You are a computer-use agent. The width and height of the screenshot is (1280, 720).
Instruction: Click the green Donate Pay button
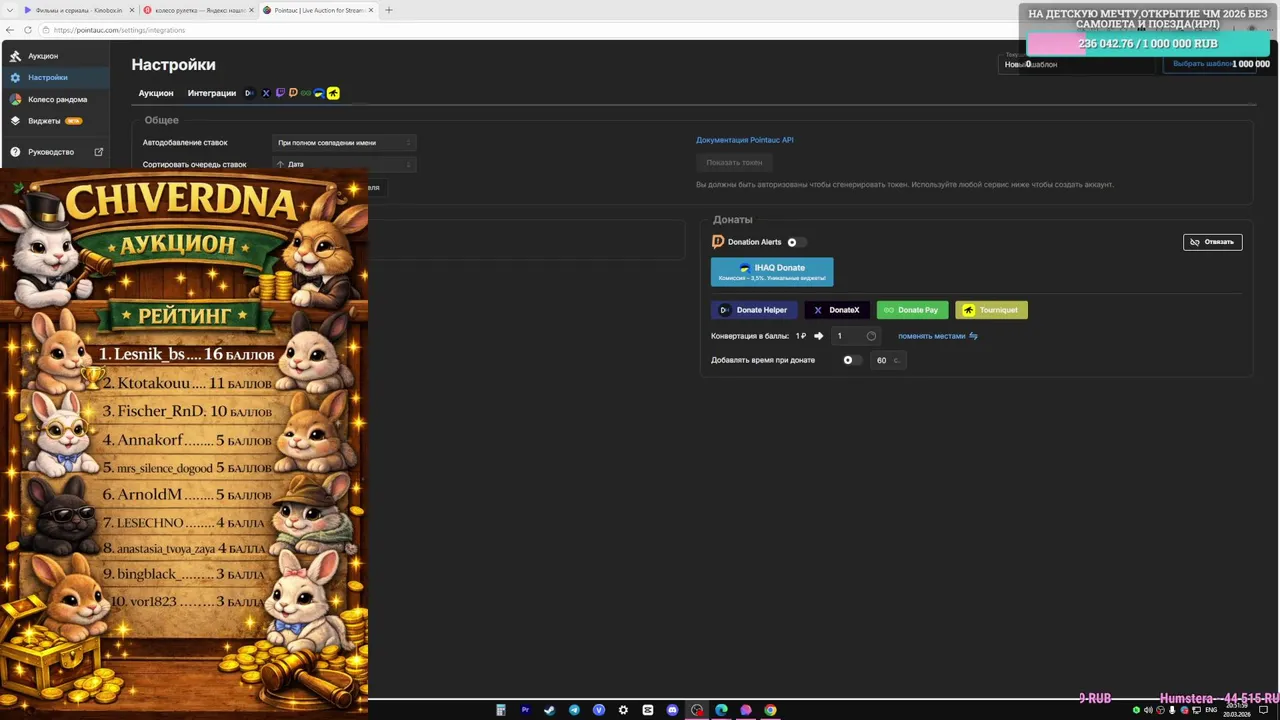tap(912, 310)
